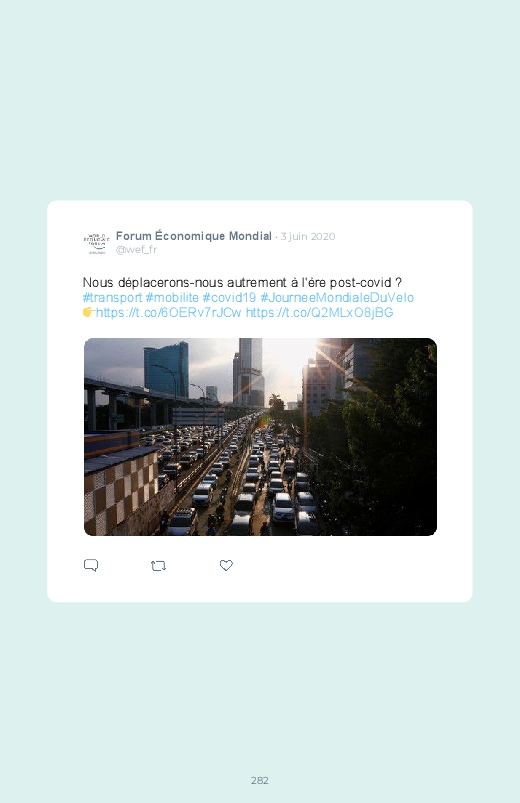Image resolution: width=520 pixels, height=803 pixels.
Task: Open the traffic jam photo
Action: pyautogui.click(x=260, y=437)
